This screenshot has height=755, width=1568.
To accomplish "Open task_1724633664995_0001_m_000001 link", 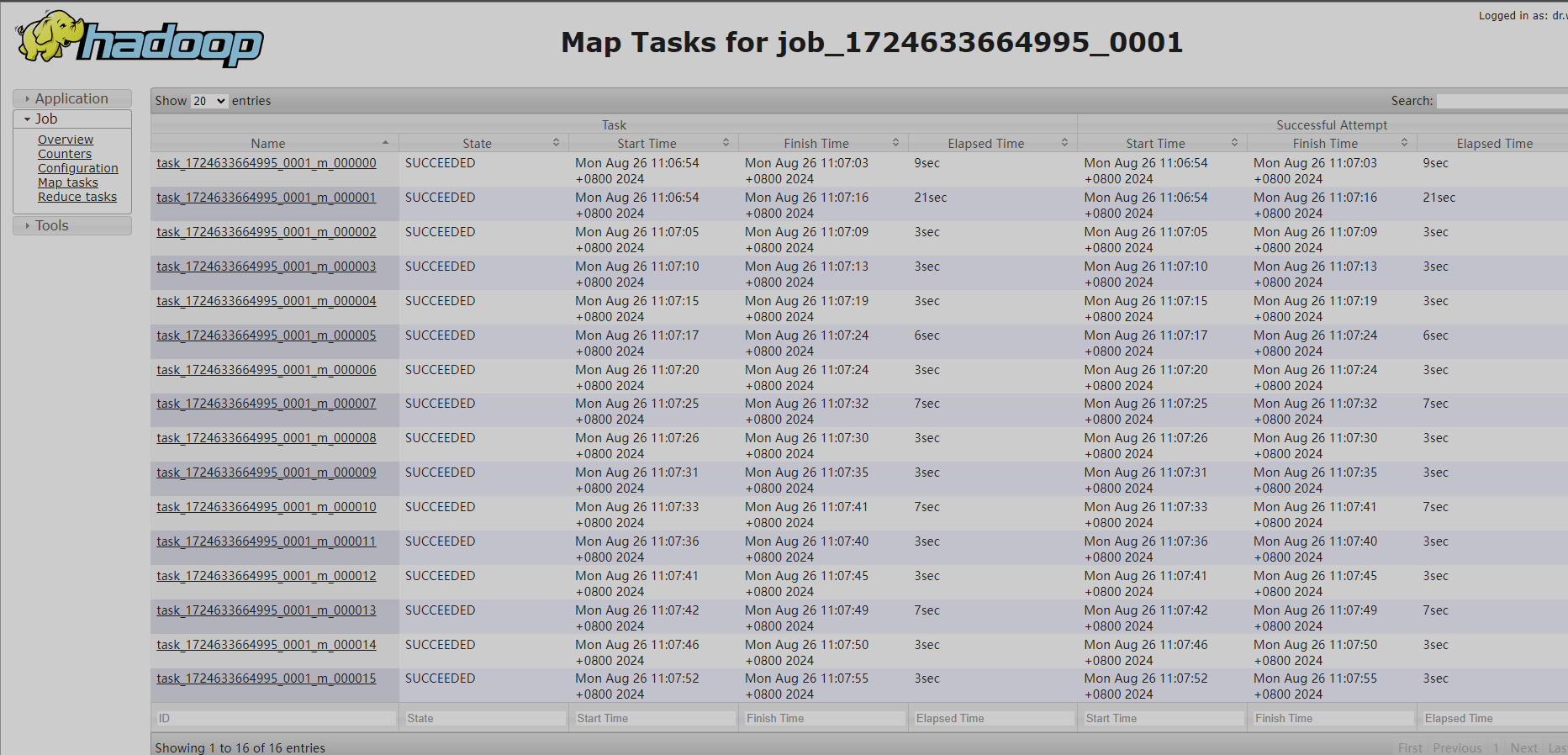I will (267, 198).
